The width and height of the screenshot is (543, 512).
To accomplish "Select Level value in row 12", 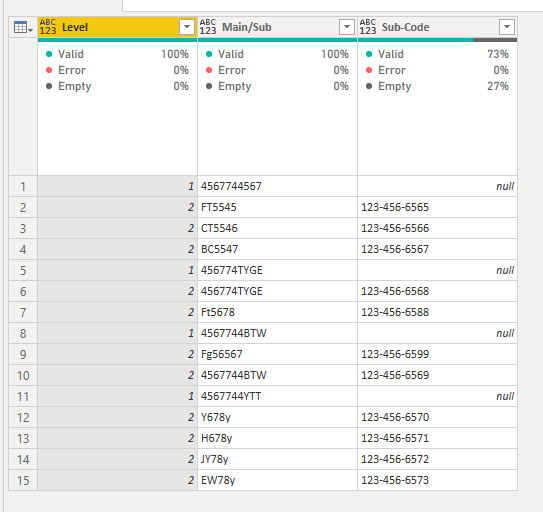I will (x=117, y=417).
